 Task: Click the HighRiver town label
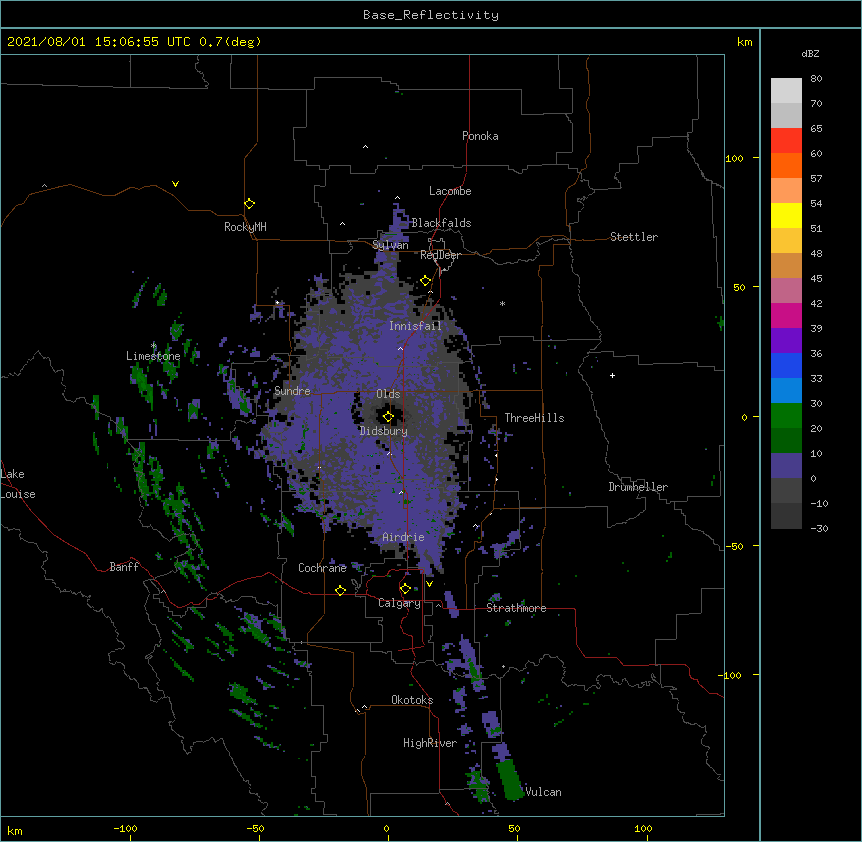click(x=430, y=743)
